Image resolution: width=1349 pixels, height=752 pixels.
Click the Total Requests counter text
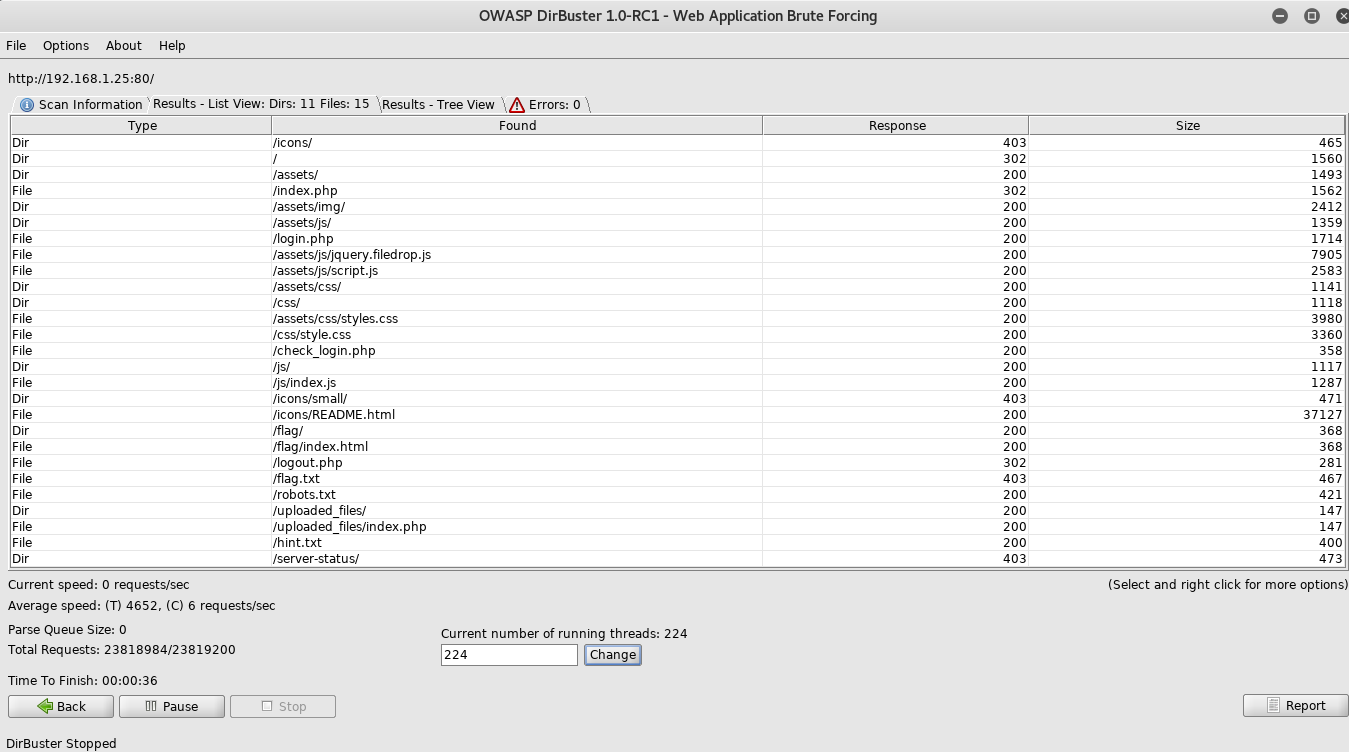point(122,650)
